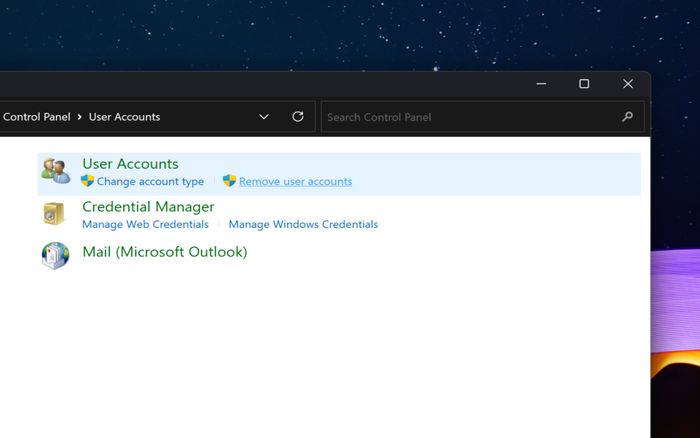Screen dimensions: 700x438
Task: Refresh the Control Panel view
Action: point(297,117)
